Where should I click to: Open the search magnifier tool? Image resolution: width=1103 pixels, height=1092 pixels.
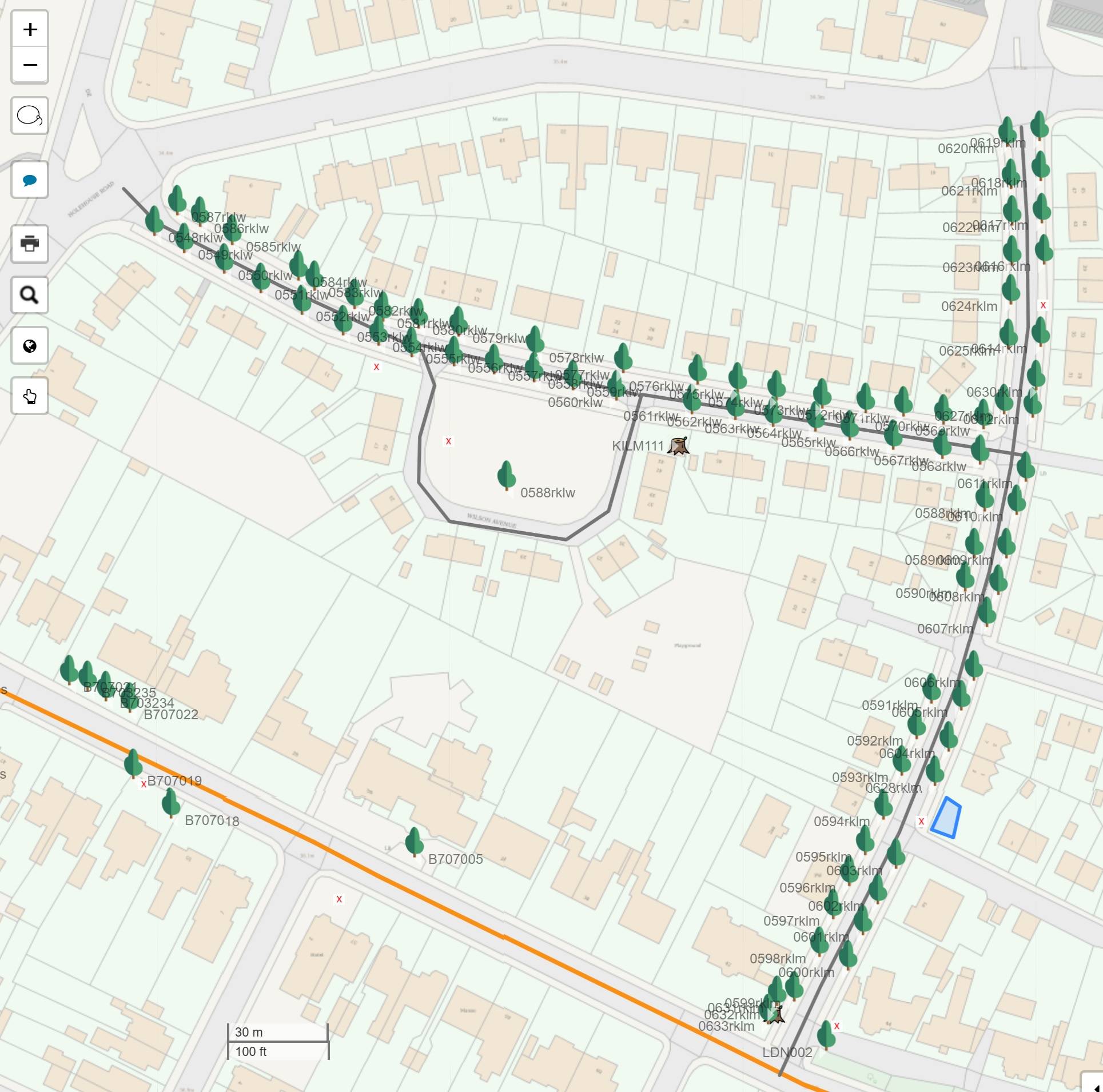[x=30, y=295]
